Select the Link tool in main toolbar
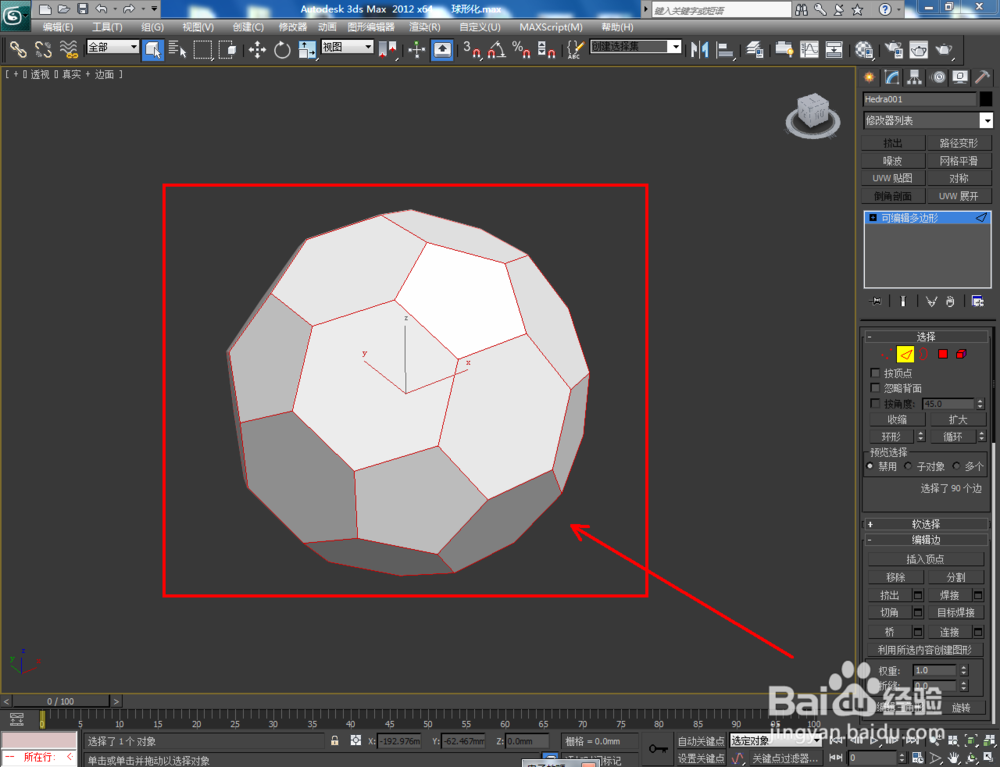The image size is (1000, 767). click(18, 49)
